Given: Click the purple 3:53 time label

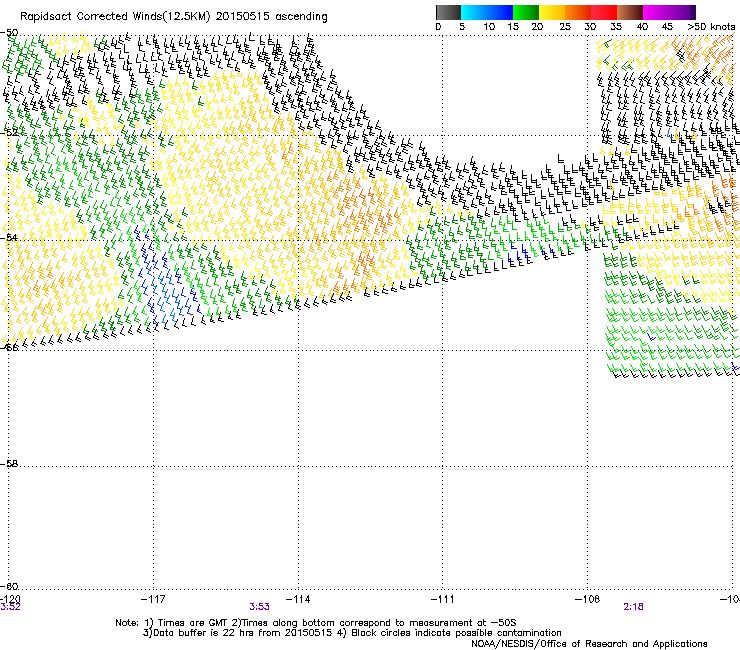Looking at the screenshot, I should [x=260, y=607].
